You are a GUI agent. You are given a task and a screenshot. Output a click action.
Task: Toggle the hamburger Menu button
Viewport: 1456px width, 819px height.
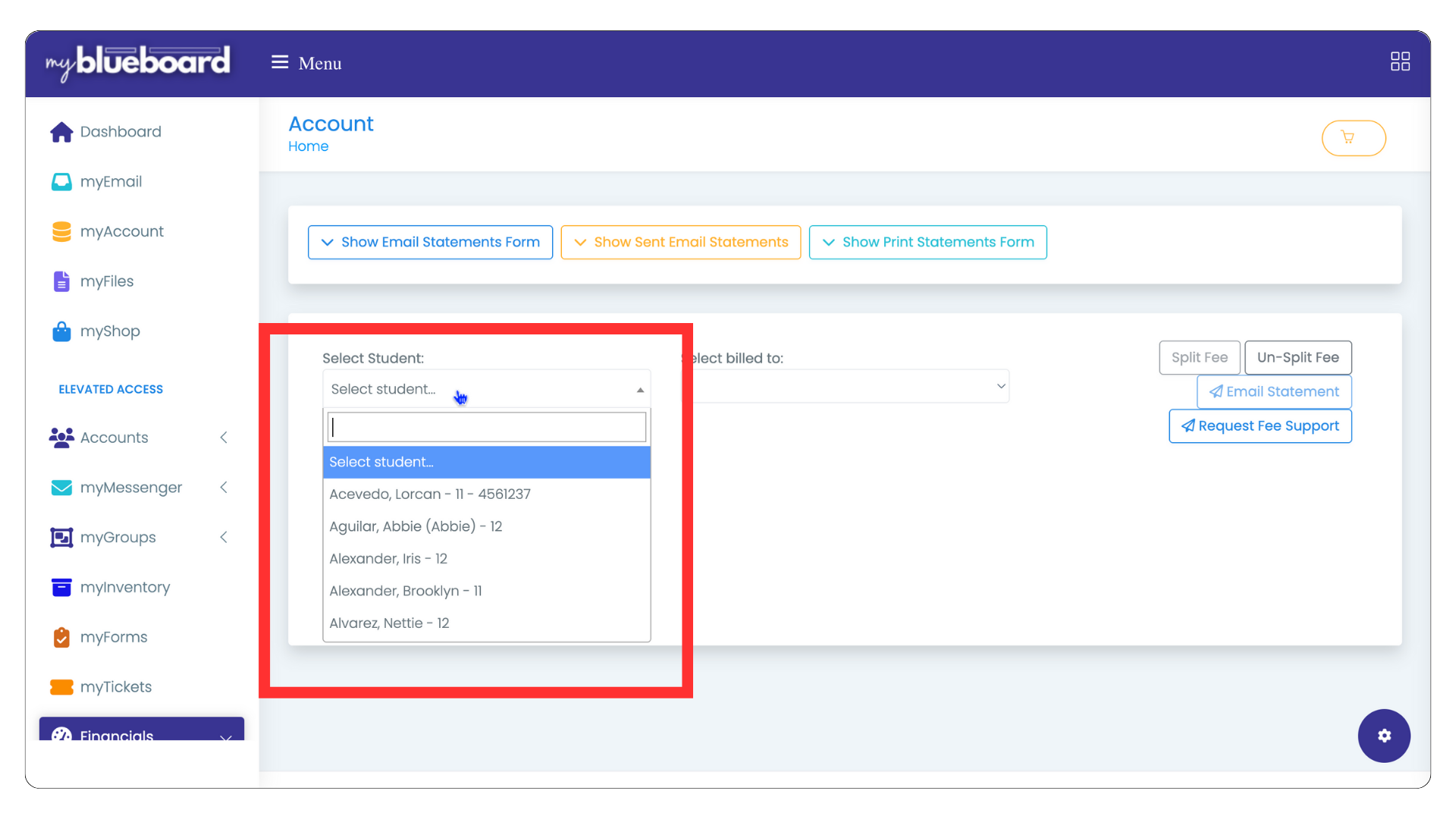(x=280, y=62)
